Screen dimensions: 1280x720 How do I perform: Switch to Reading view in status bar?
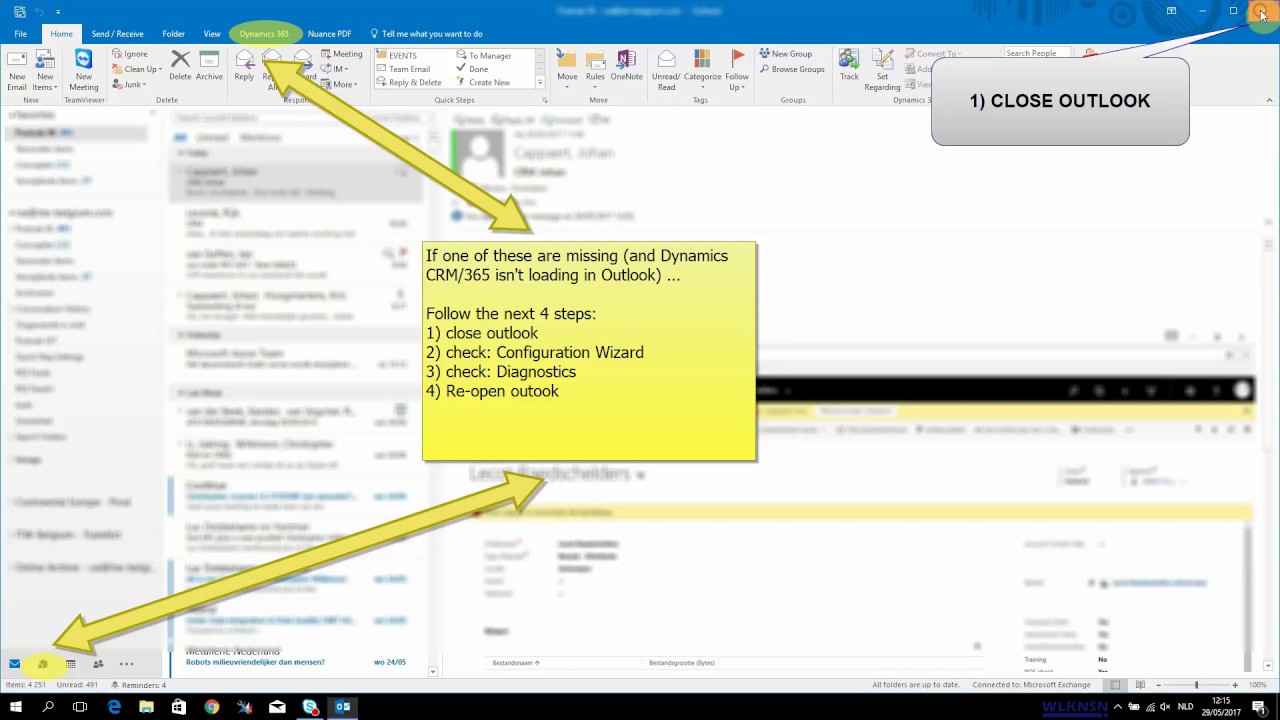point(1138,685)
